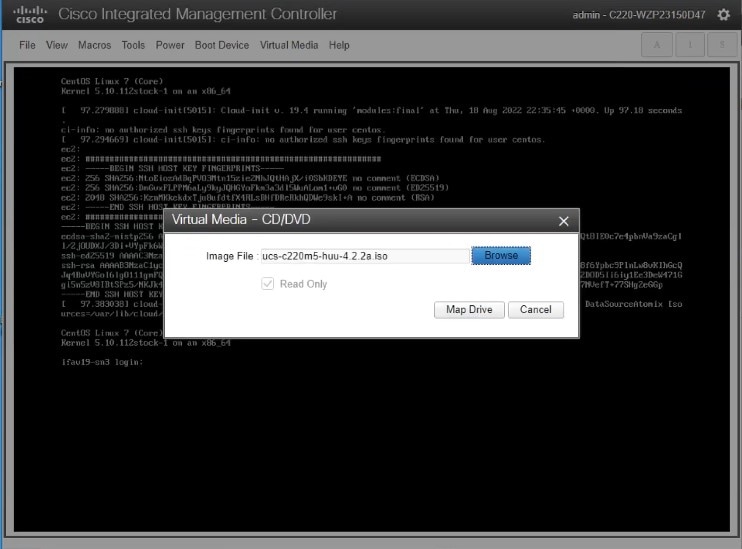This screenshot has height=549, width=742.
Task: Open the File menu
Action: [x=27, y=45]
